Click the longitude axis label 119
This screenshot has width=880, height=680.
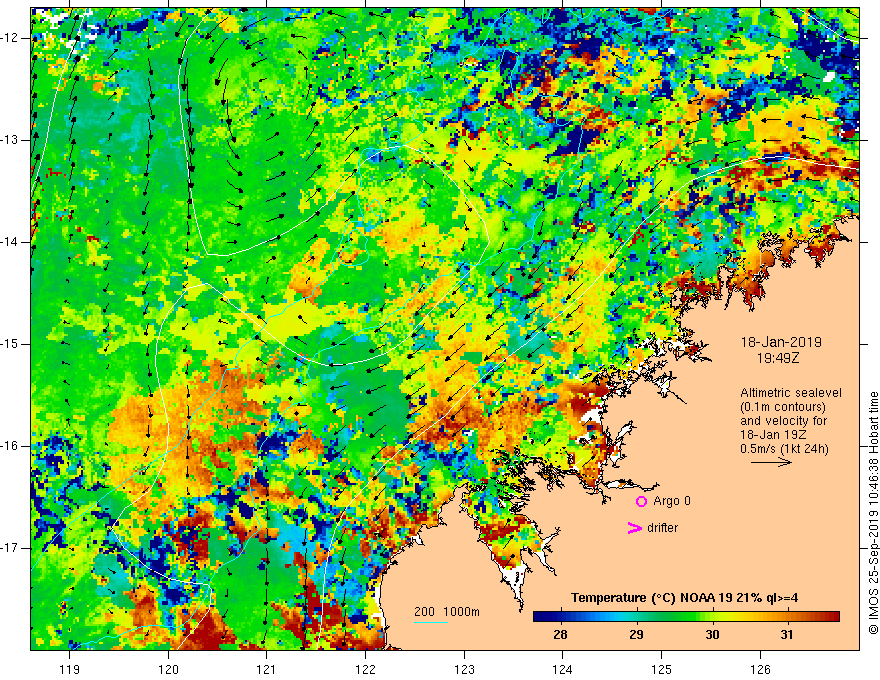click(70, 669)
